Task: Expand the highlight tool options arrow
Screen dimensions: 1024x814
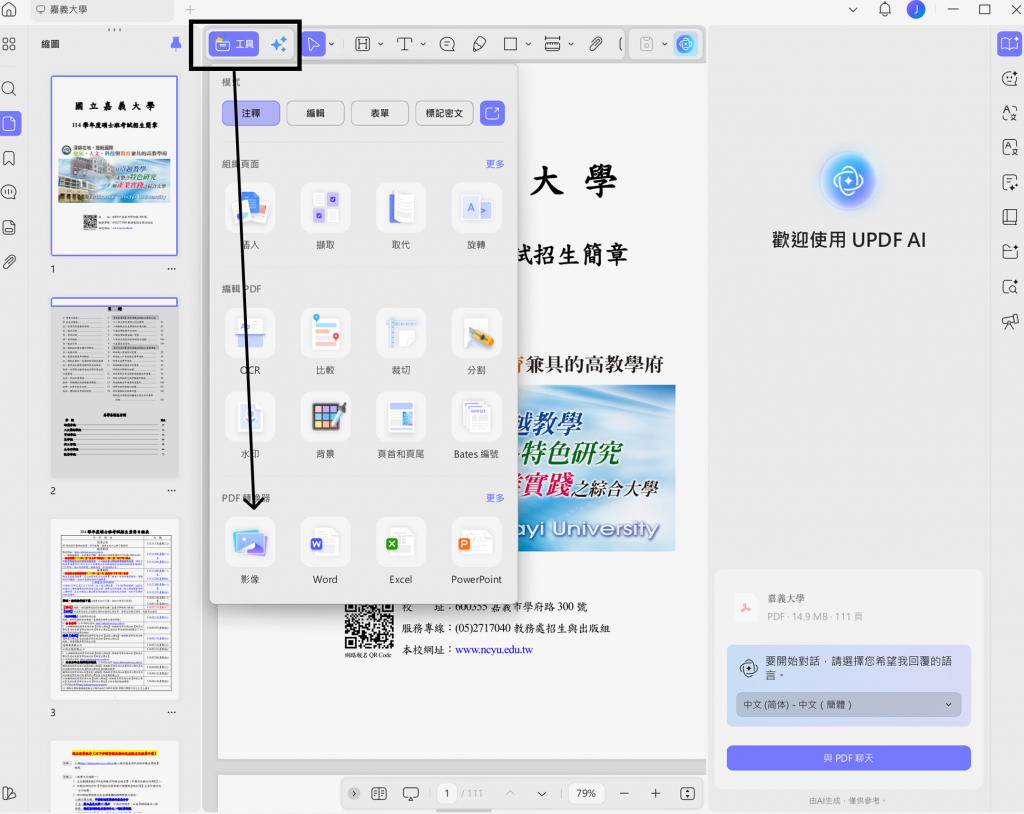Action: [381, 44]
